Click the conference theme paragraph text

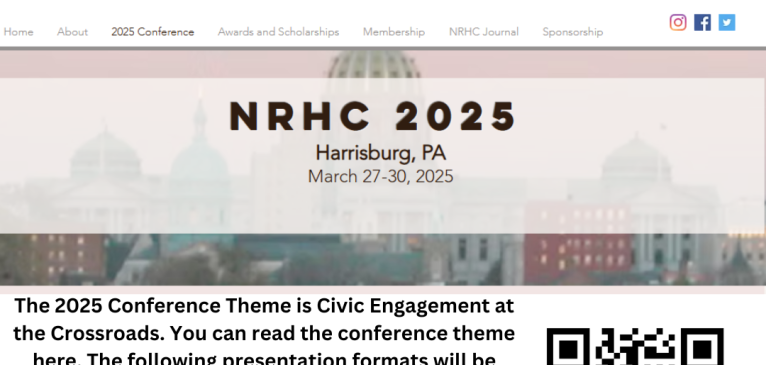tap(264, 331)
